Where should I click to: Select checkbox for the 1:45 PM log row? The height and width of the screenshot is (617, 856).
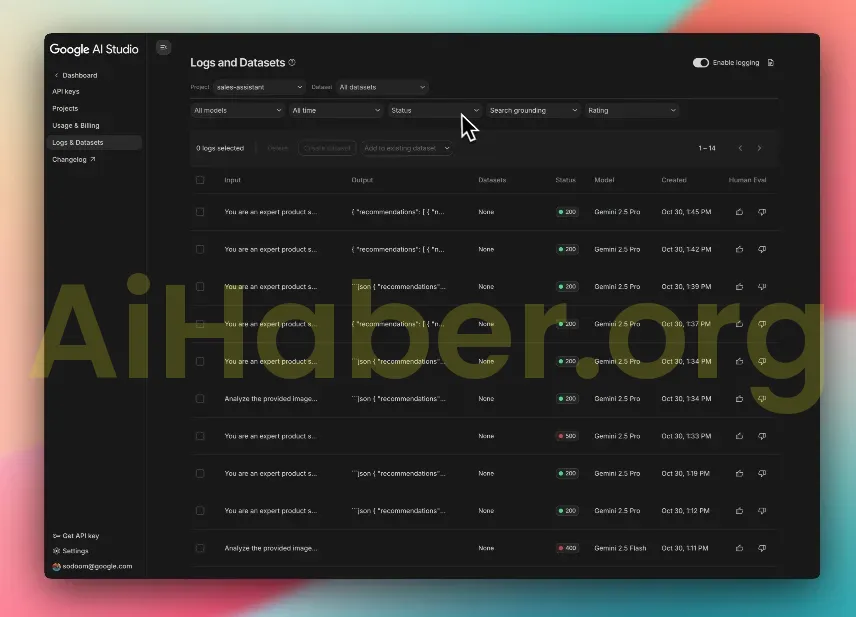pos(200,212)
